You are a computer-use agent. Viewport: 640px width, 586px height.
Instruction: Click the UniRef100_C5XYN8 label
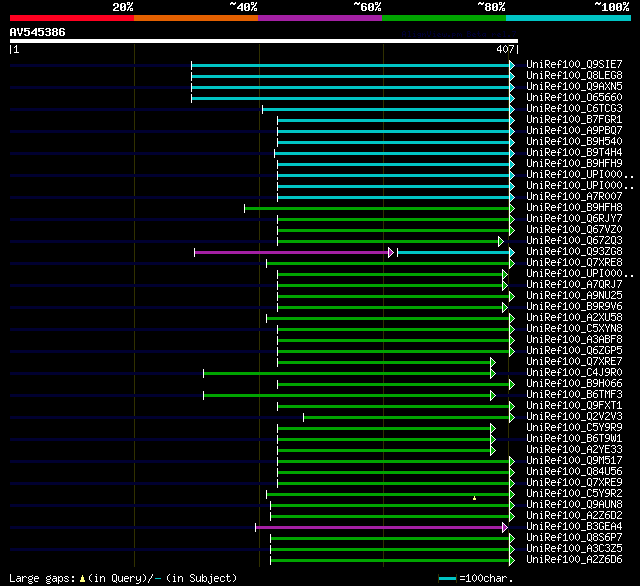pyautogui.click(x=574, y=329)
